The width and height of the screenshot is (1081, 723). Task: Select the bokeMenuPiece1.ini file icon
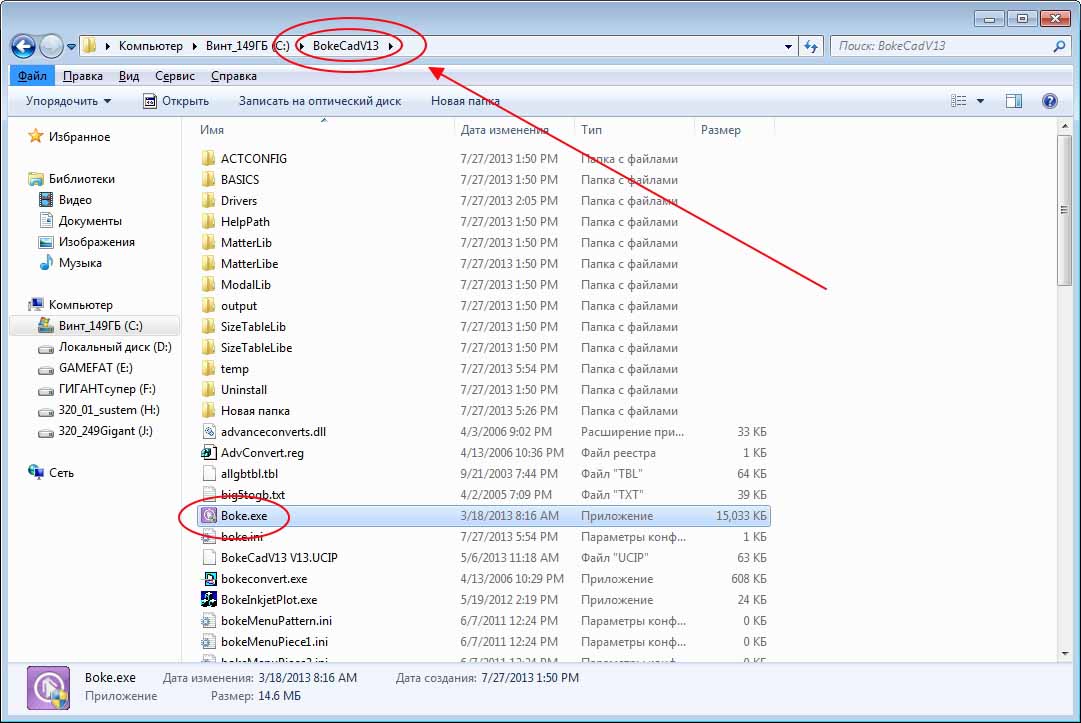[209, 642]
